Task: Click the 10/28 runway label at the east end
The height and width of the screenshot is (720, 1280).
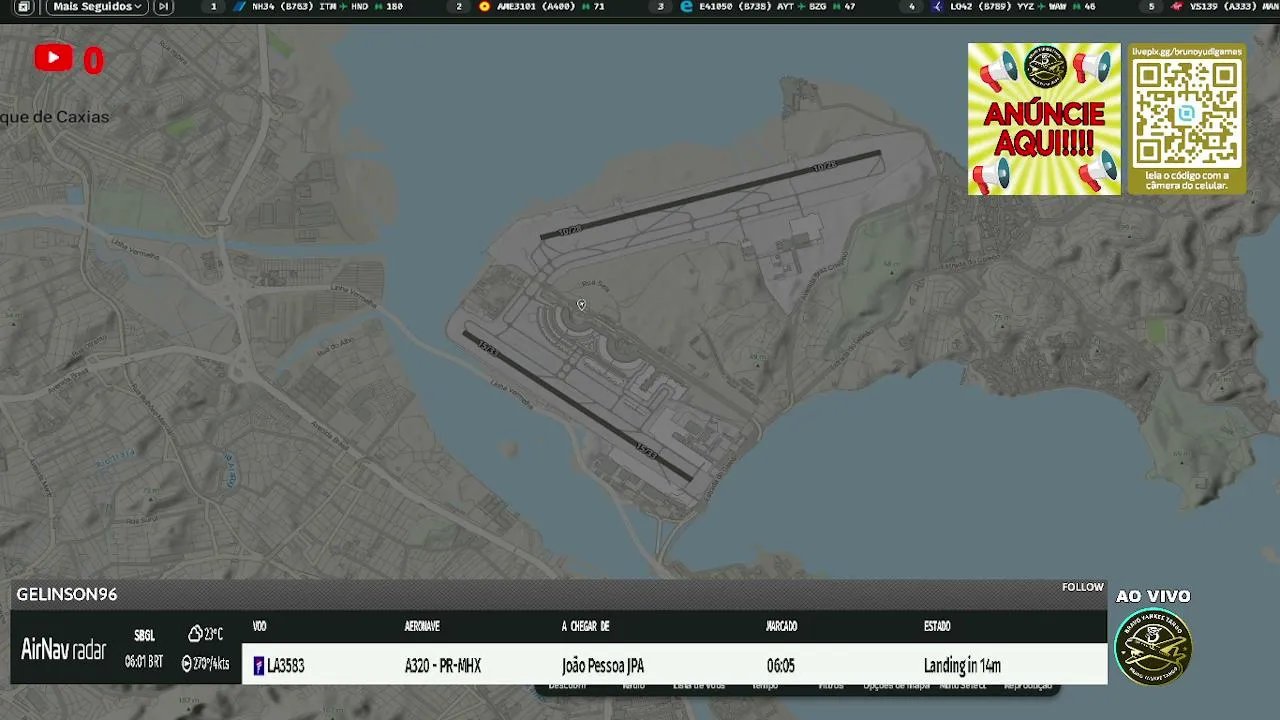Action: click(824, 166)
